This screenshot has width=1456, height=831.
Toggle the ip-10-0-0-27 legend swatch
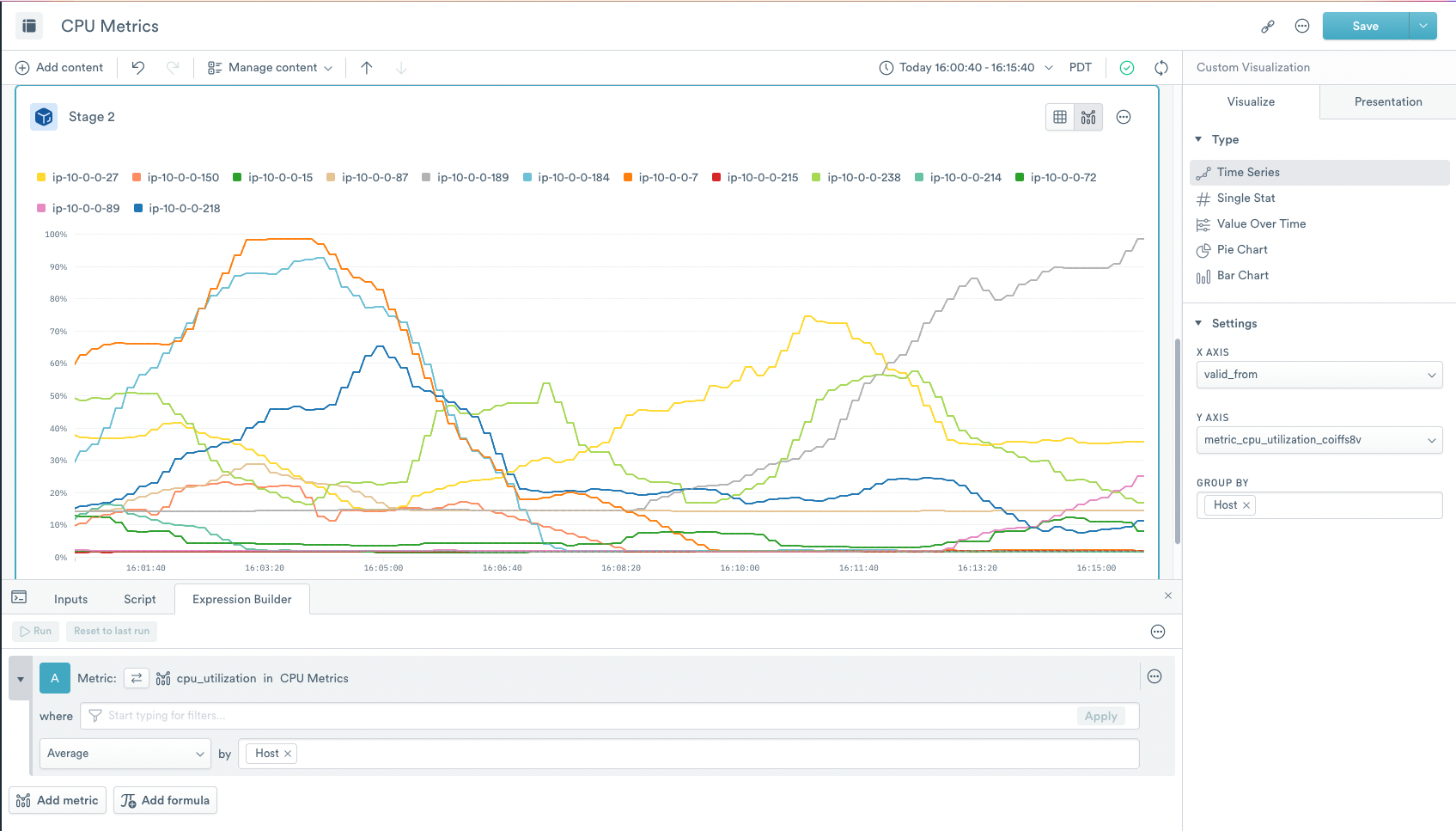click(x=41, y=177)
